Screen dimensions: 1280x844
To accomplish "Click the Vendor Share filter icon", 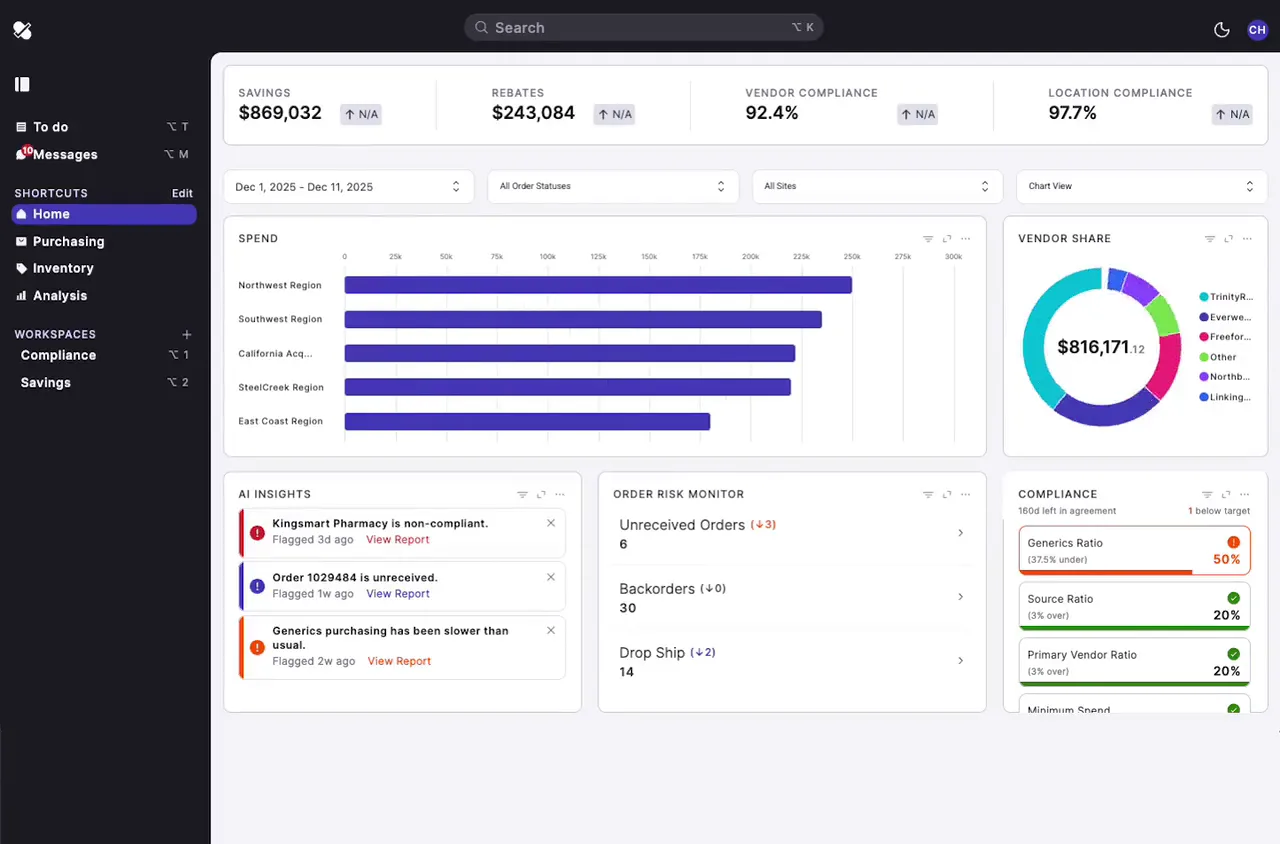I will [1210, 239].
